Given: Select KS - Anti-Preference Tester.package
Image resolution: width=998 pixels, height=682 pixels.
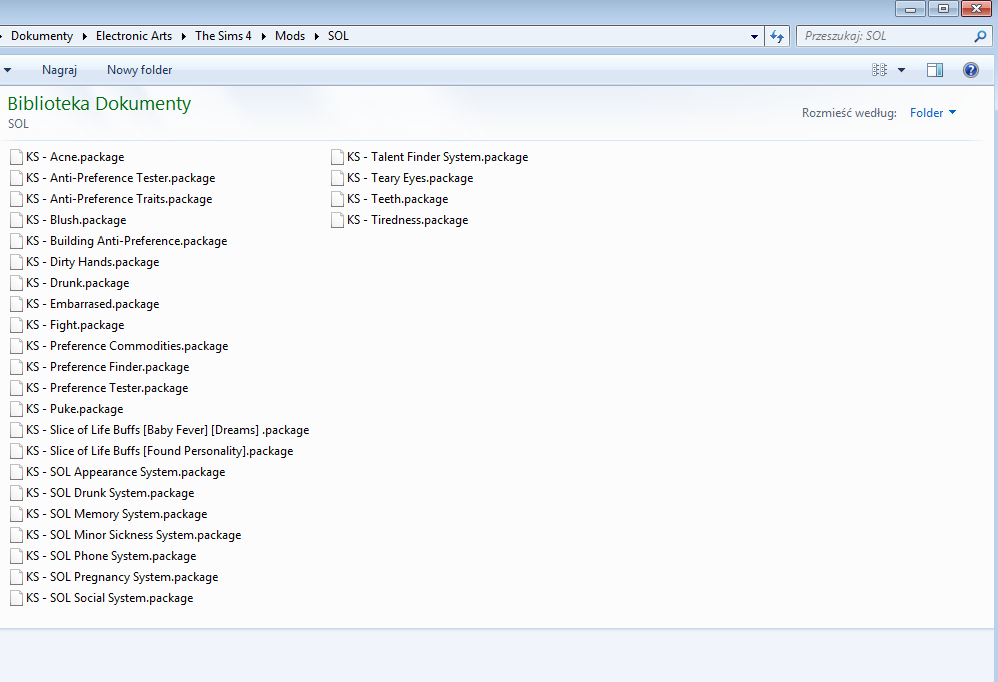Looking at the screenshot, I should click(113, 178).
